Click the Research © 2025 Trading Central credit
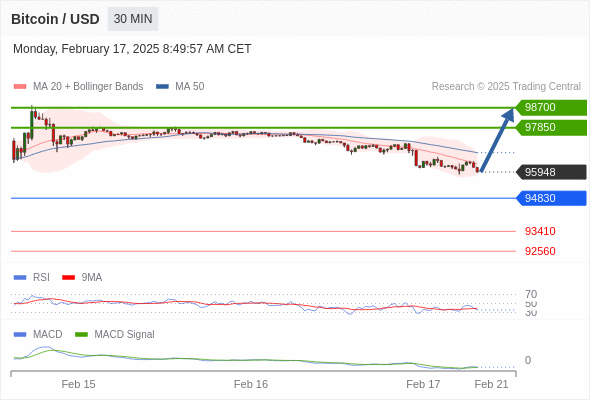This screenshot has height=400, width=590. [506, 87]
